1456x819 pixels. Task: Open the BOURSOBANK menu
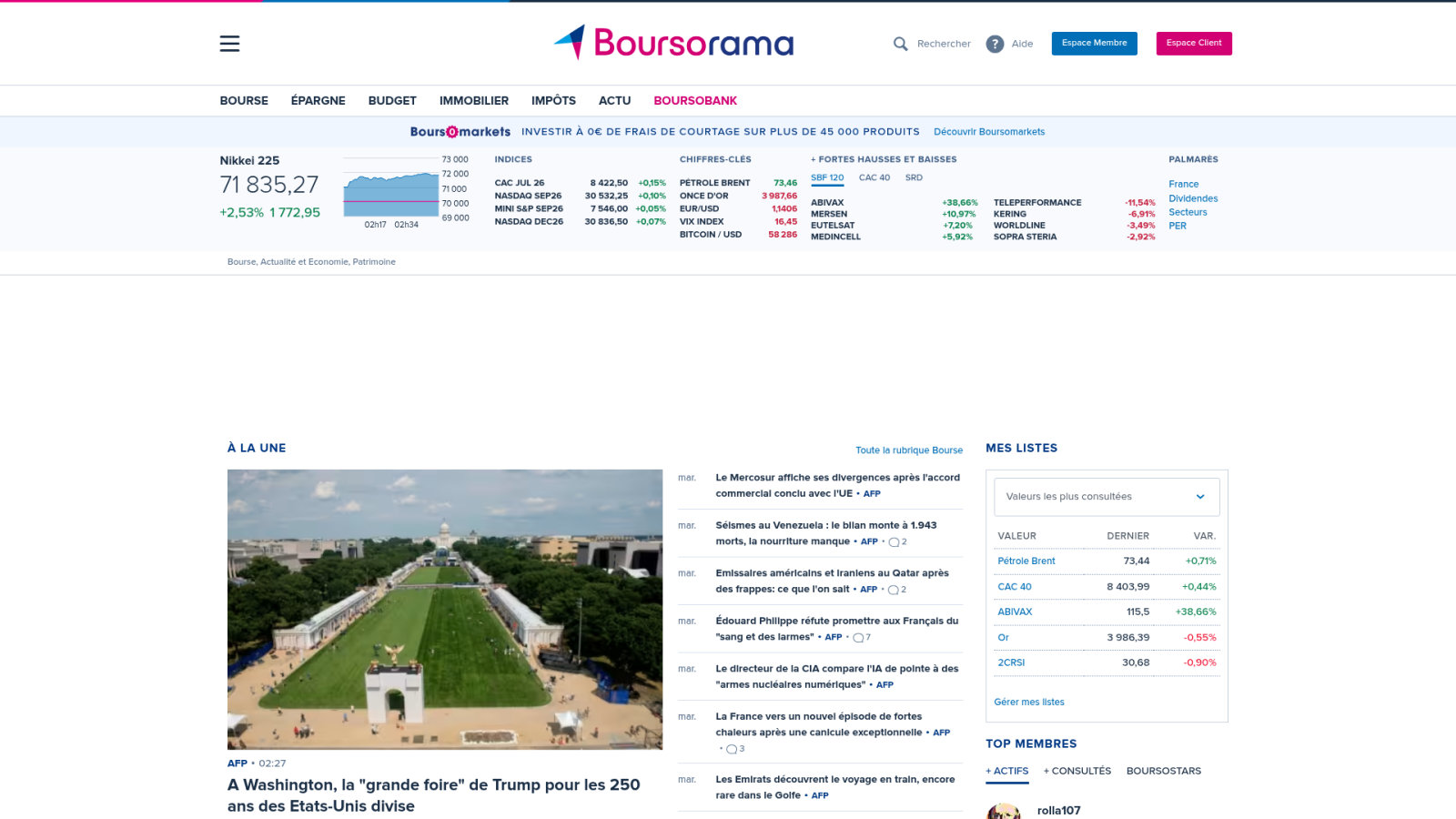click(695, 101)
